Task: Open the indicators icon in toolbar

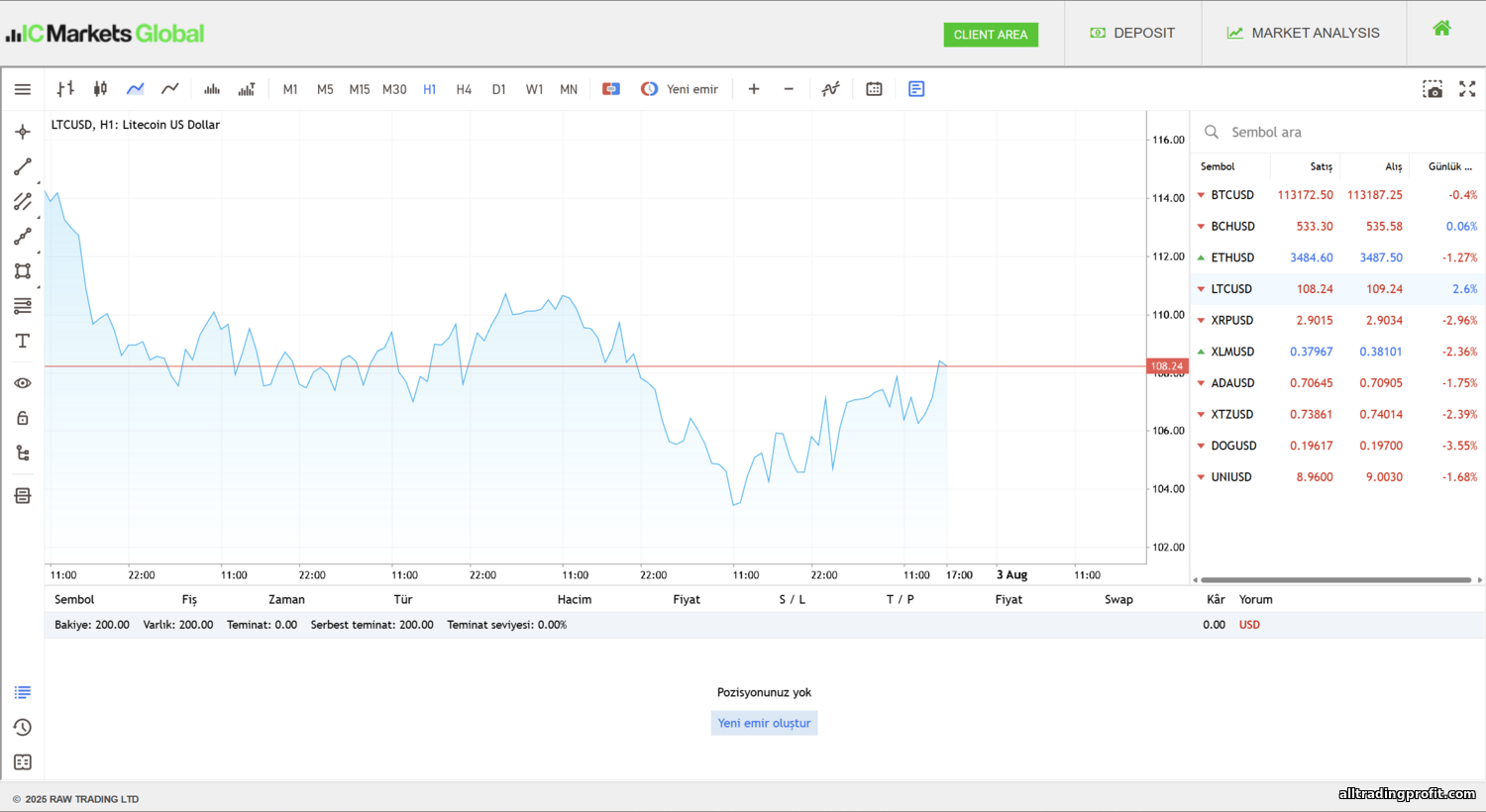Action: pyautogui.click(x=830, y=89)
